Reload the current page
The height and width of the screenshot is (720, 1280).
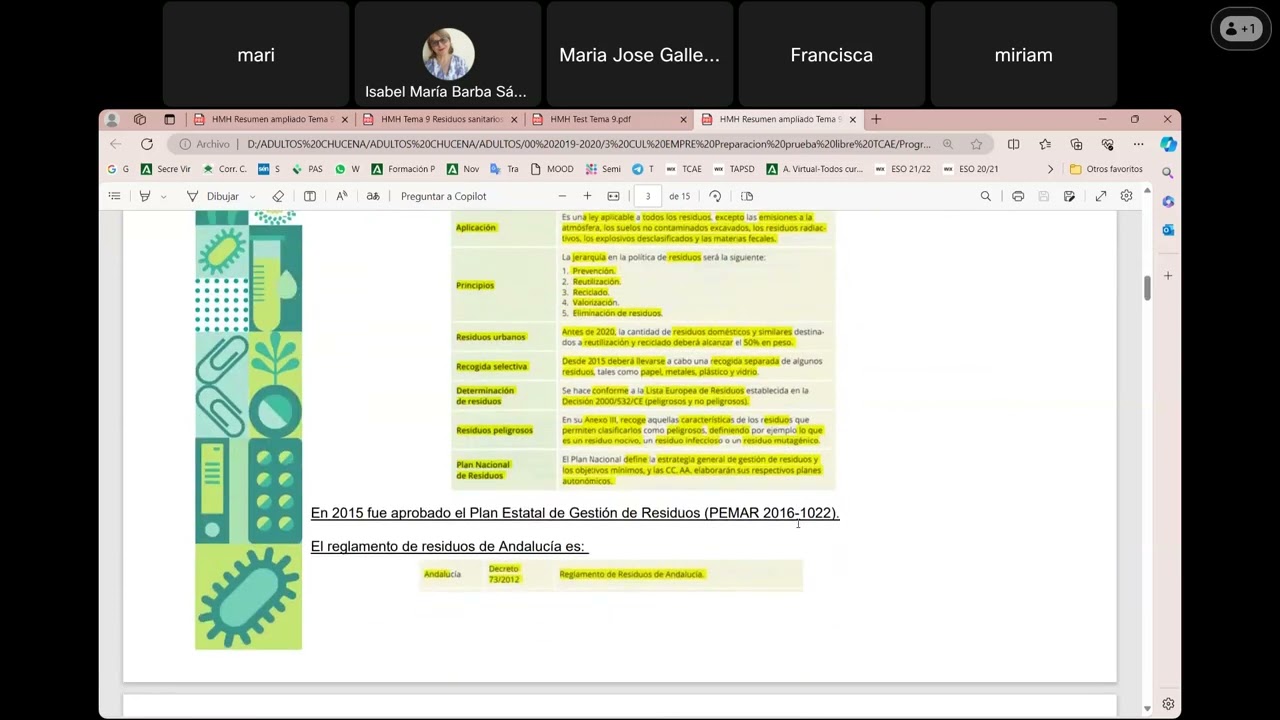[147, 144]
